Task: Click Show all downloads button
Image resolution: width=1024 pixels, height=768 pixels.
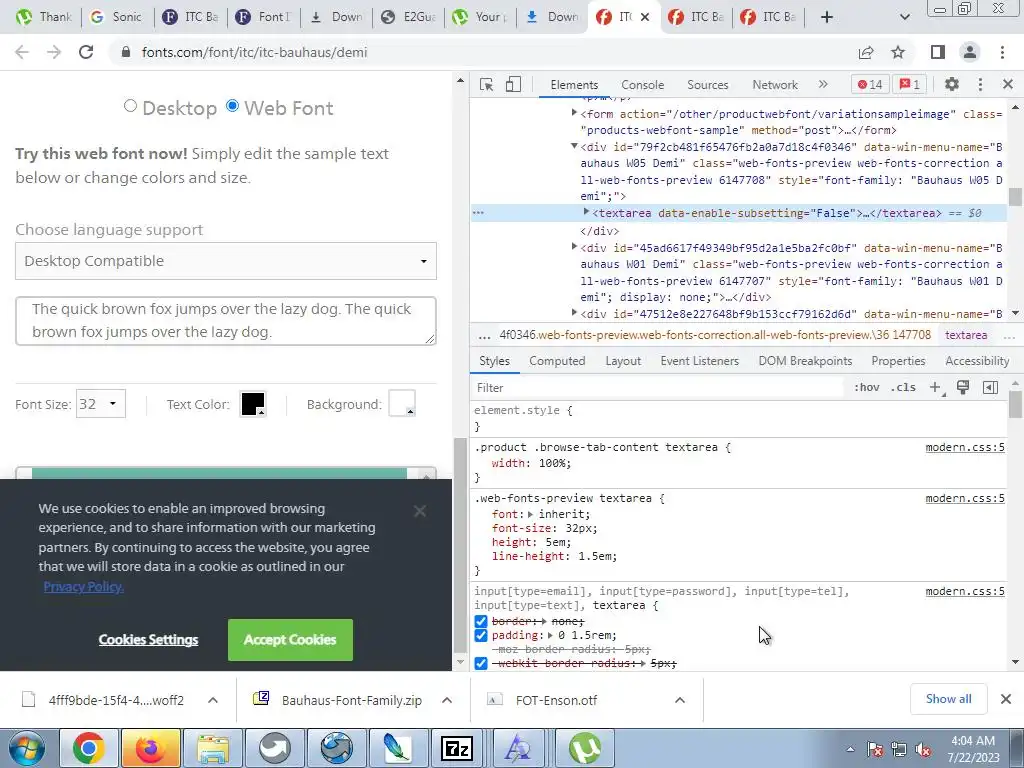Action: [948, 699]
